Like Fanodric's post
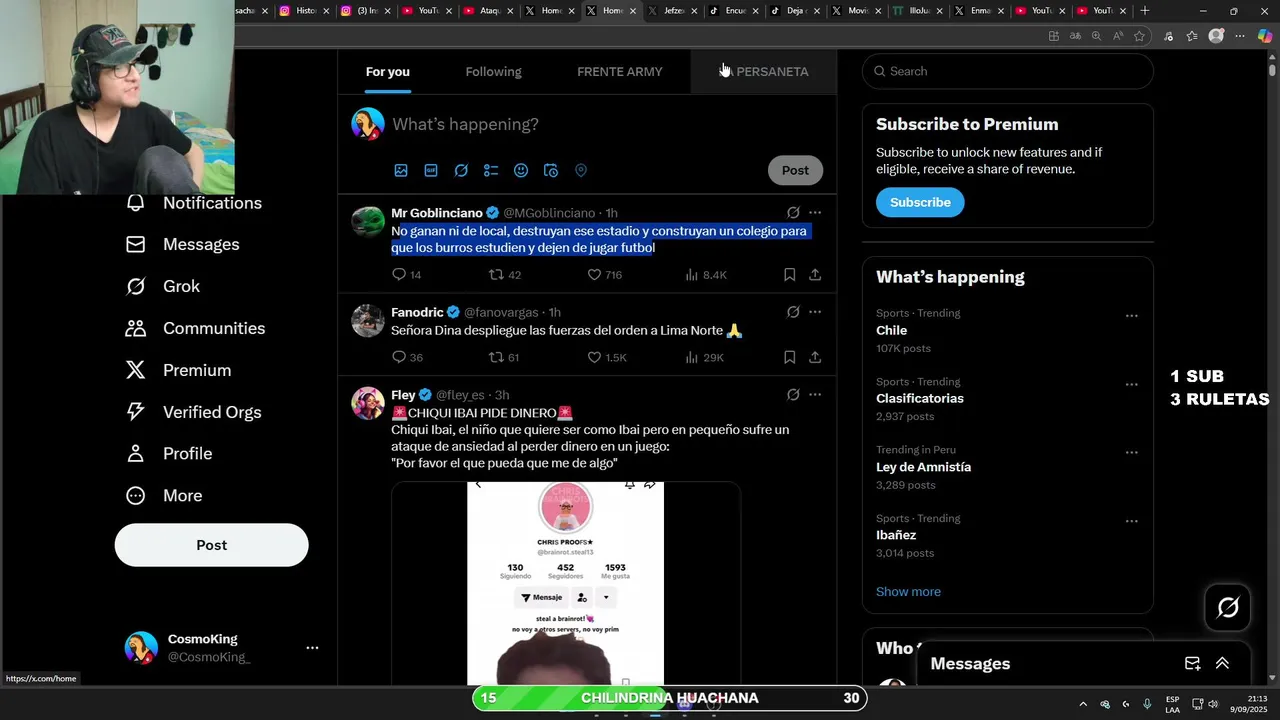 coord(606,357)
